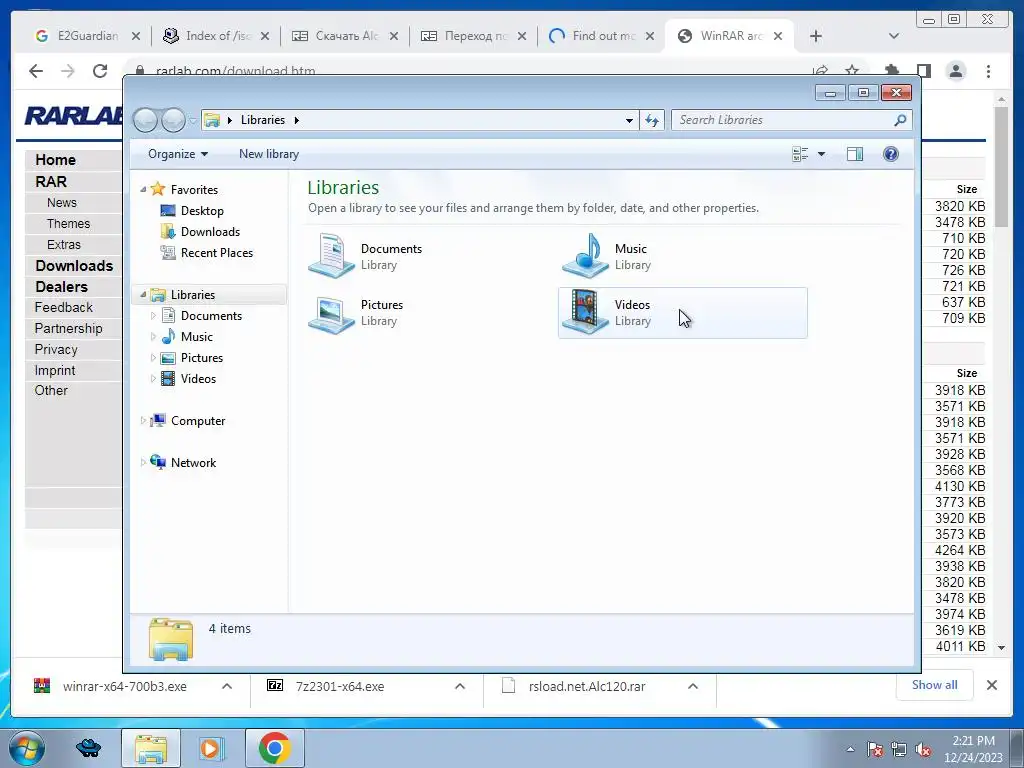Screen dimensions: 1024x768
Task: Open Recent Places in Favorites
Action: click(x=216, y=253)
